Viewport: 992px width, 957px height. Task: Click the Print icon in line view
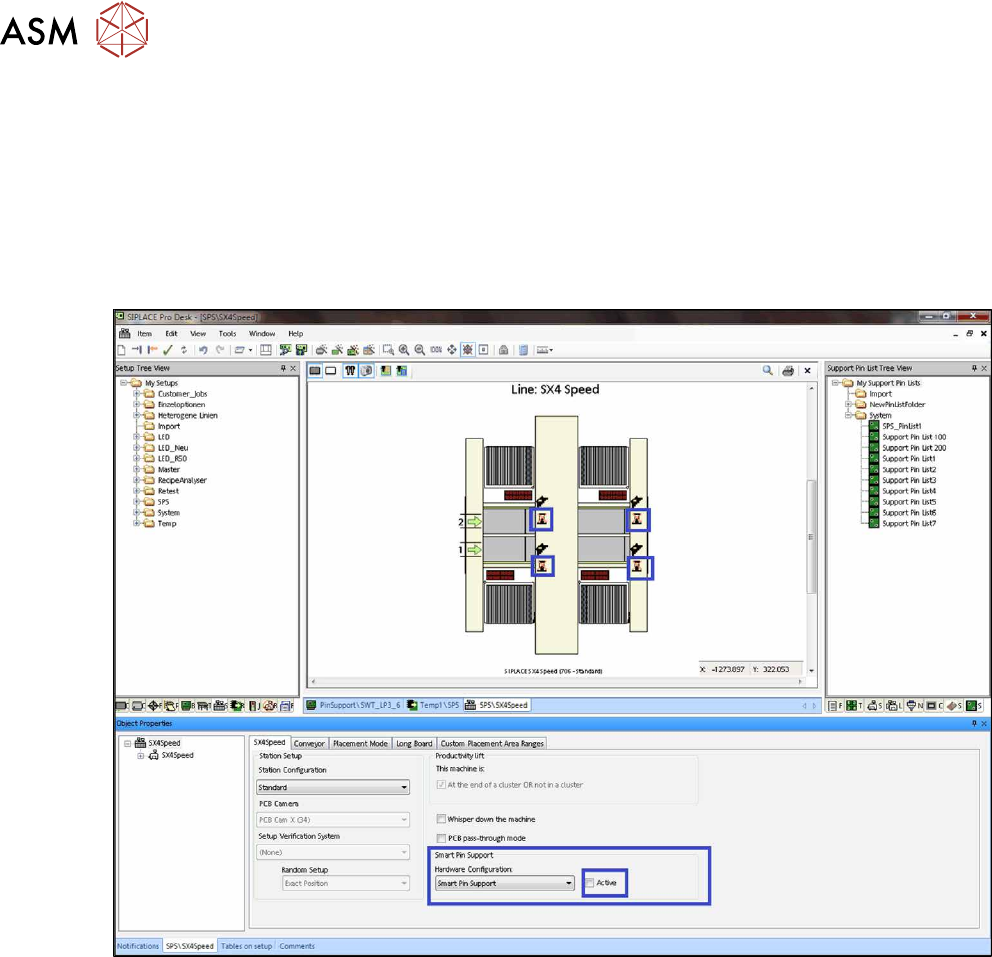click(x=788, y=371)
